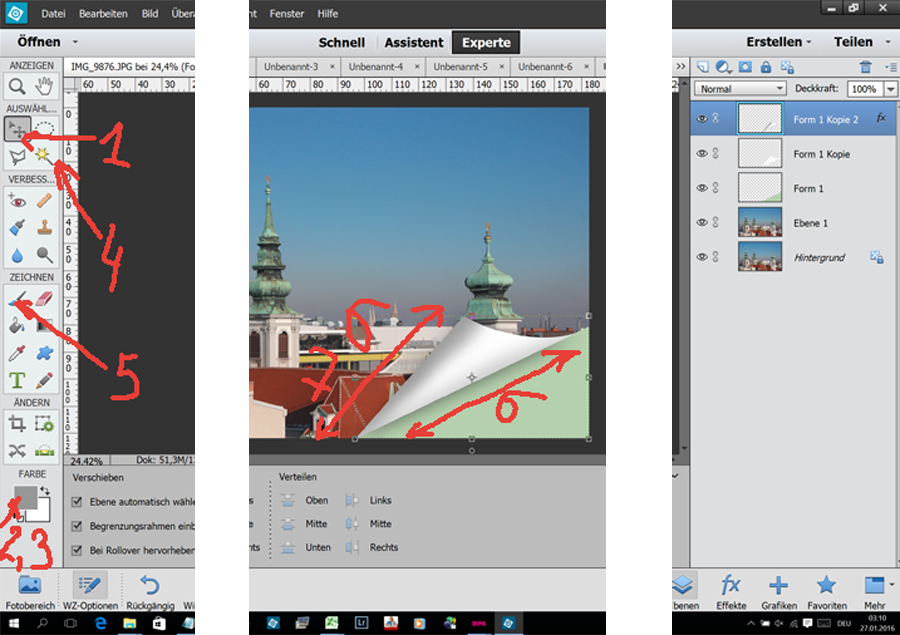
Task: Select the Zoom magnifier tool
Action: pos(17,86)
